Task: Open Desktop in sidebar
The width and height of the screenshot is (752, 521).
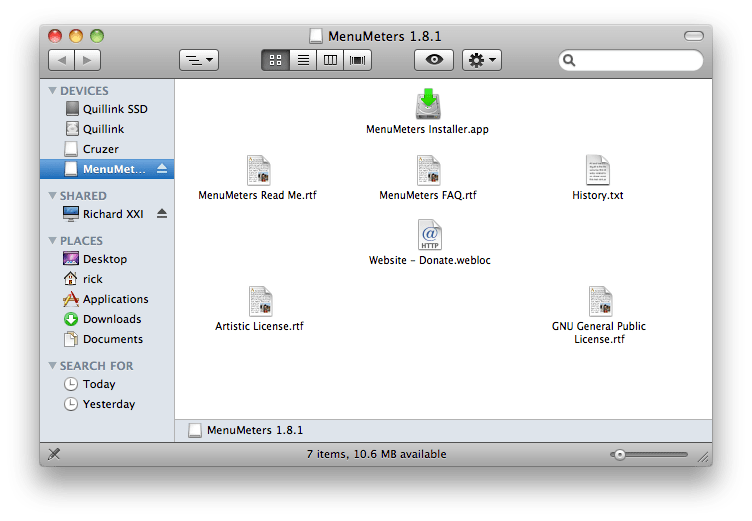Action: pyautogui.click(x=107, y=259)
